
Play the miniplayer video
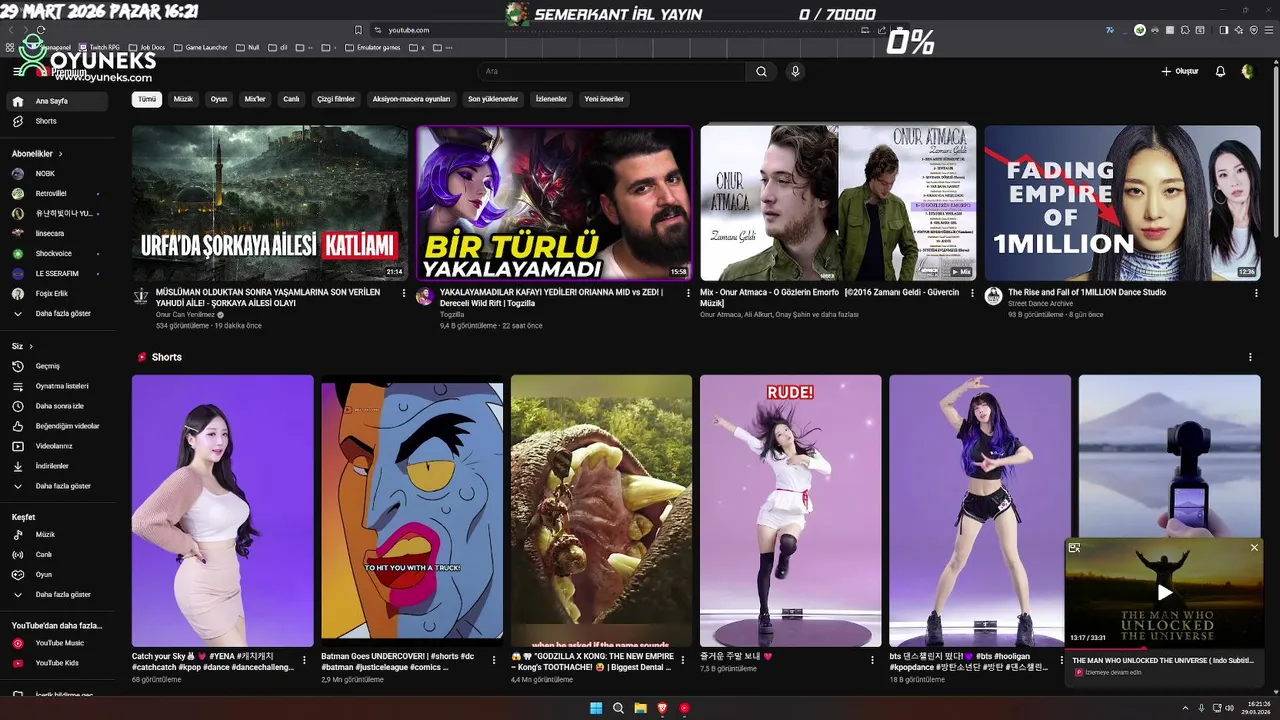[1164, 592]
